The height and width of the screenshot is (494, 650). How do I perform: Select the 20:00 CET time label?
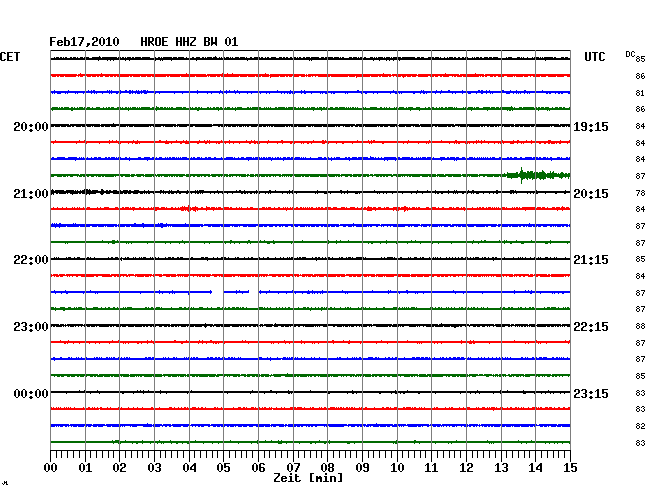tap(31, 126)
